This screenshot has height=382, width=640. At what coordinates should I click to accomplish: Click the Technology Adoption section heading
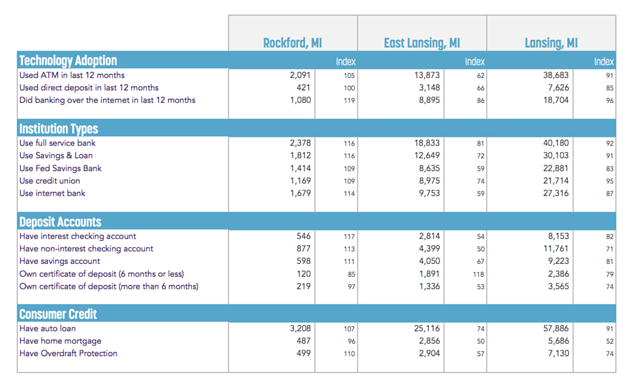click(x=68, y=61)
